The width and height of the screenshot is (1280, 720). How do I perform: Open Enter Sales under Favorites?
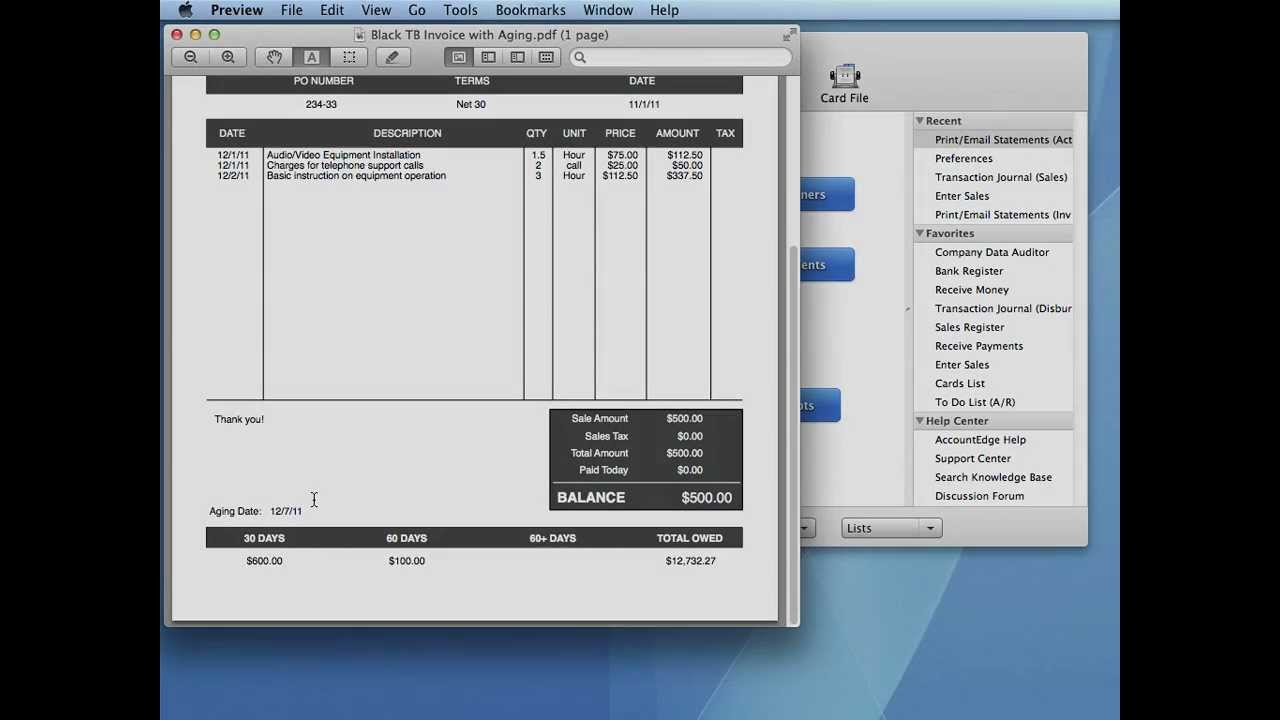click(962, 365)
